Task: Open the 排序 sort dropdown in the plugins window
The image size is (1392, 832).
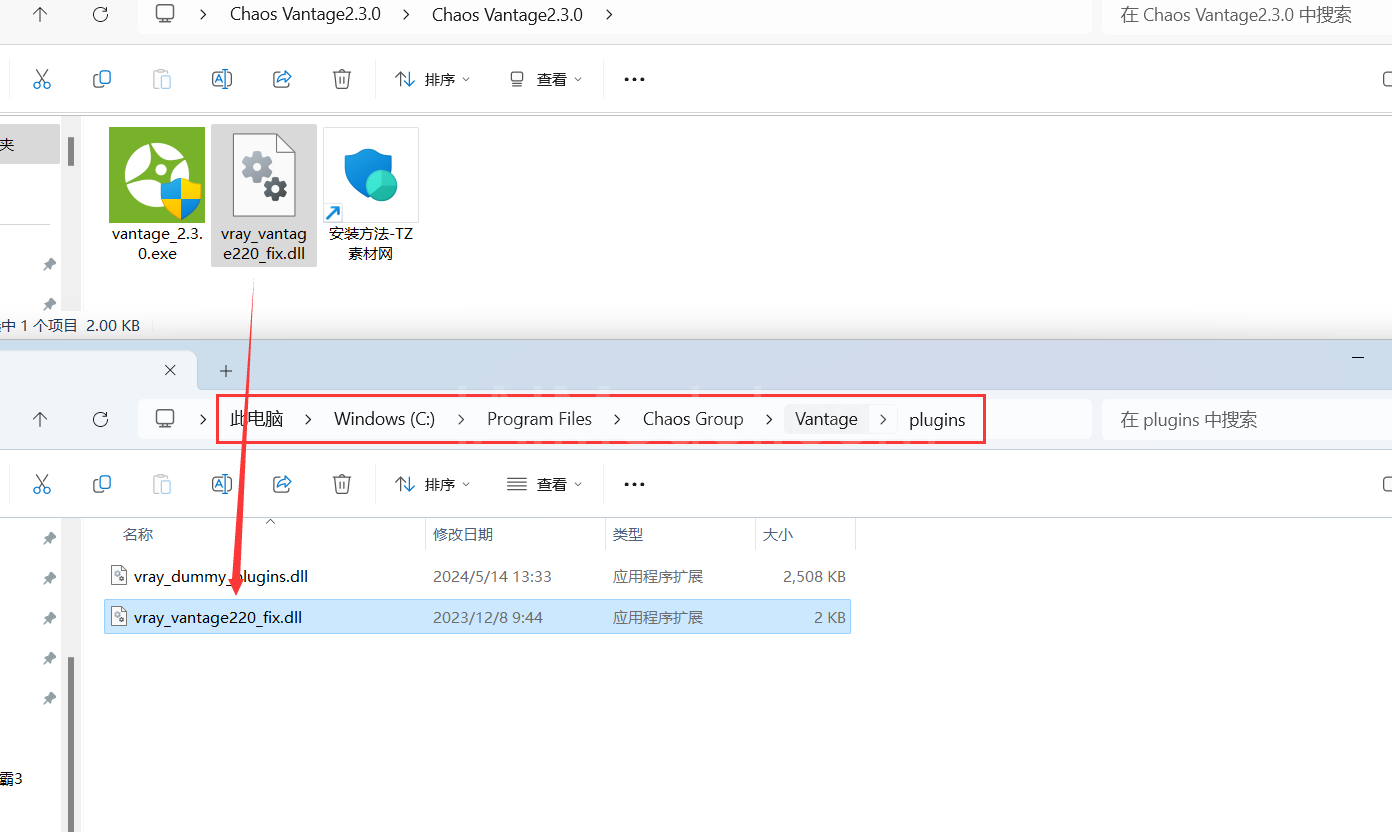Action: pyautogui.click(x=432, y=484)
